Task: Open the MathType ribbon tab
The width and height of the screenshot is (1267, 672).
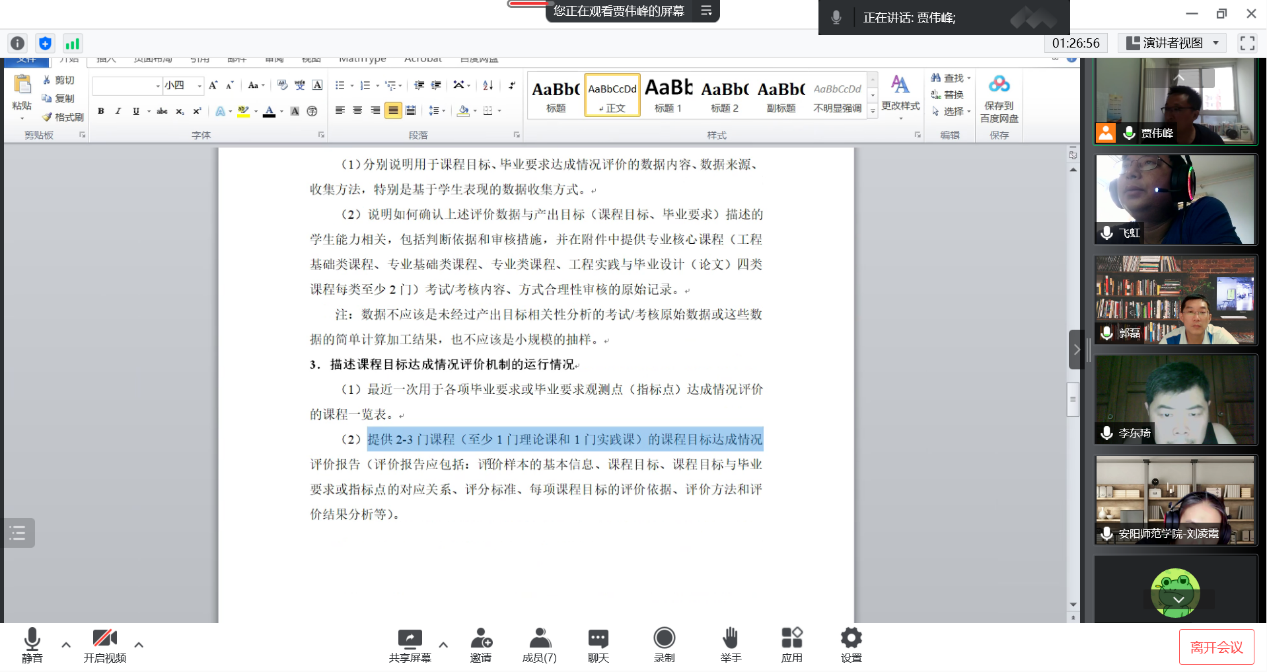Action: point(363,61)
